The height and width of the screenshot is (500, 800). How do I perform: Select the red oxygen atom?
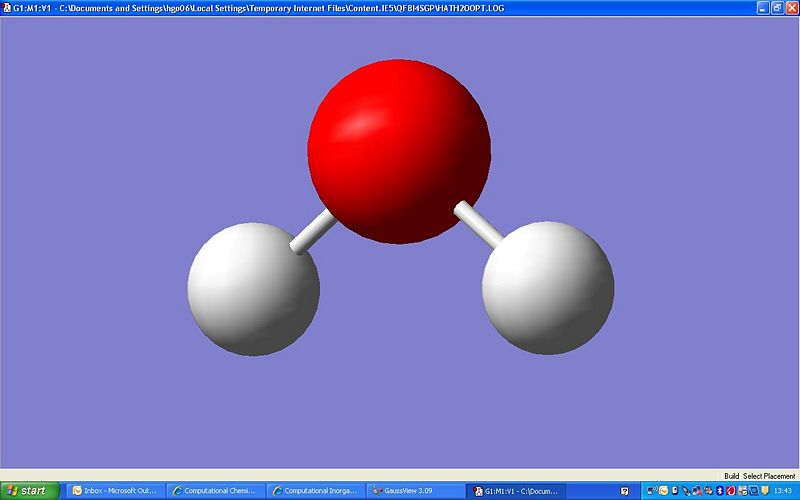click(x=399, y=151)
